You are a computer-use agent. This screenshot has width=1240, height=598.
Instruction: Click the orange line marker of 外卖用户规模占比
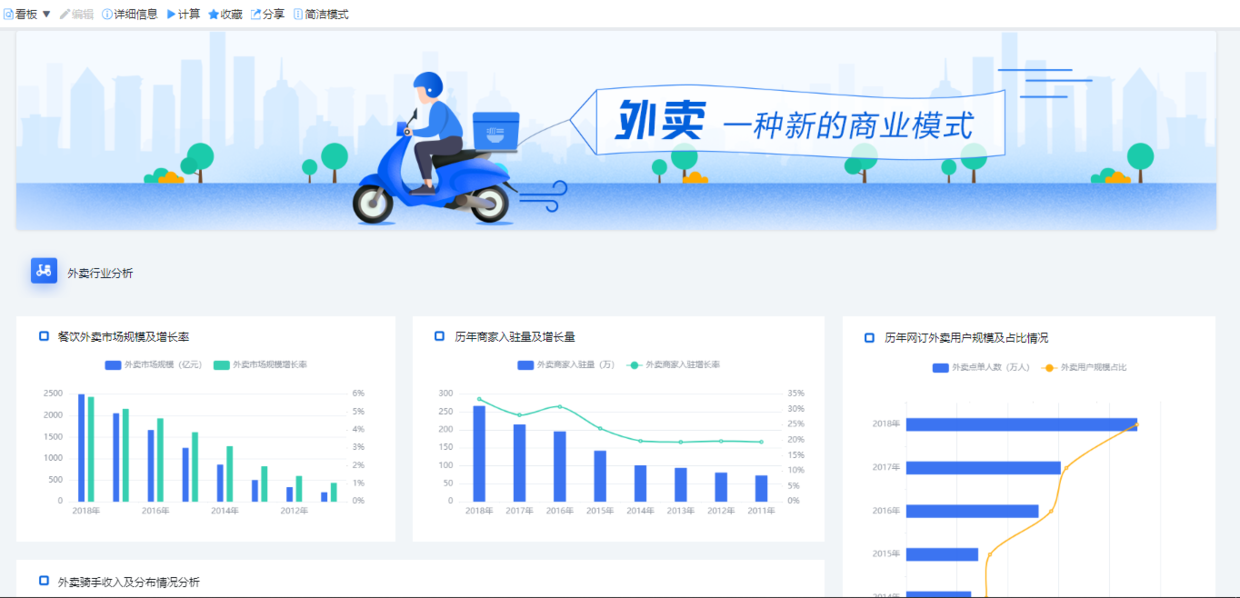(x=1049, y=368)
